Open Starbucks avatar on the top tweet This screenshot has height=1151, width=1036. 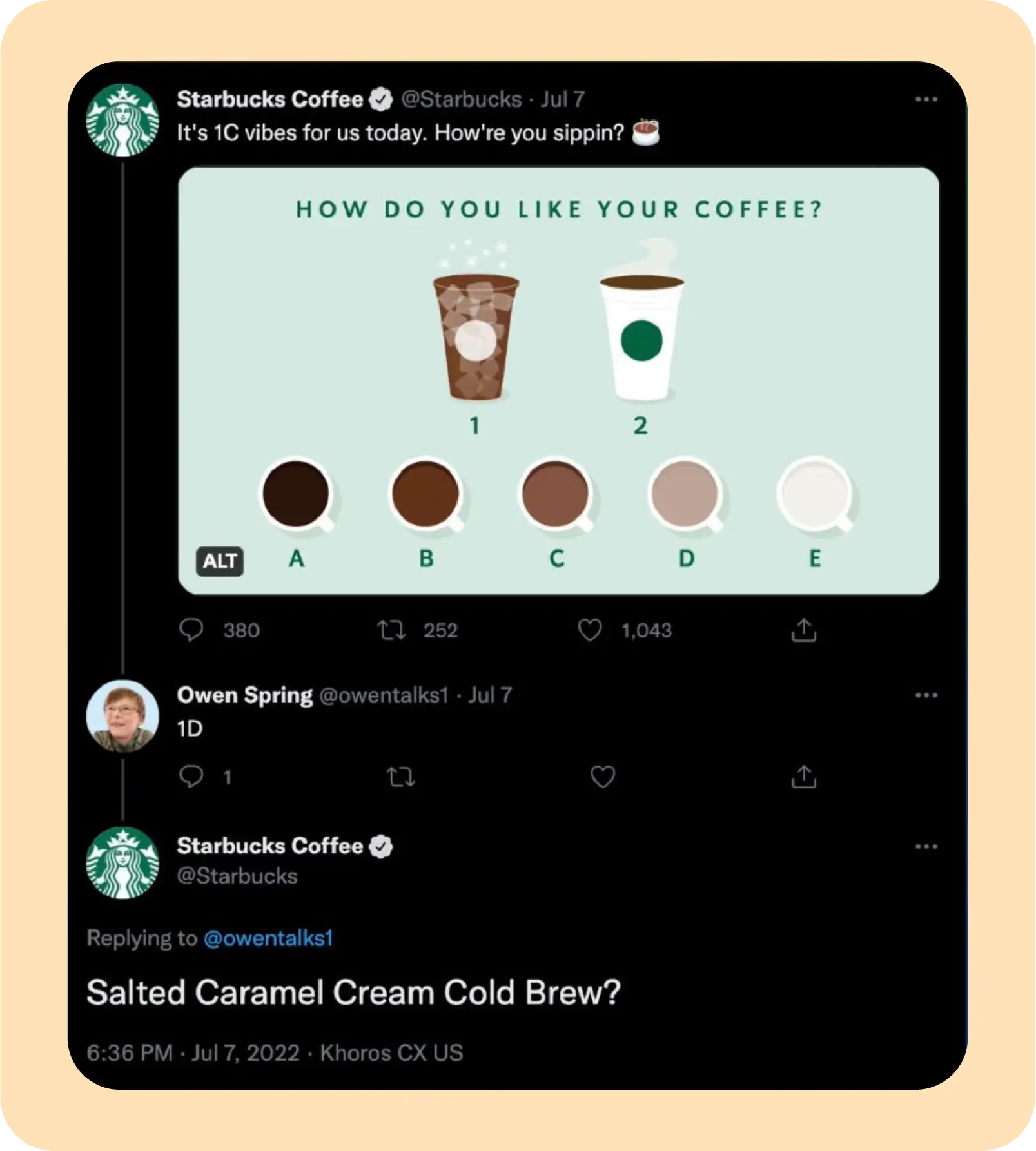pyautogui.click(x=122, y=121)
